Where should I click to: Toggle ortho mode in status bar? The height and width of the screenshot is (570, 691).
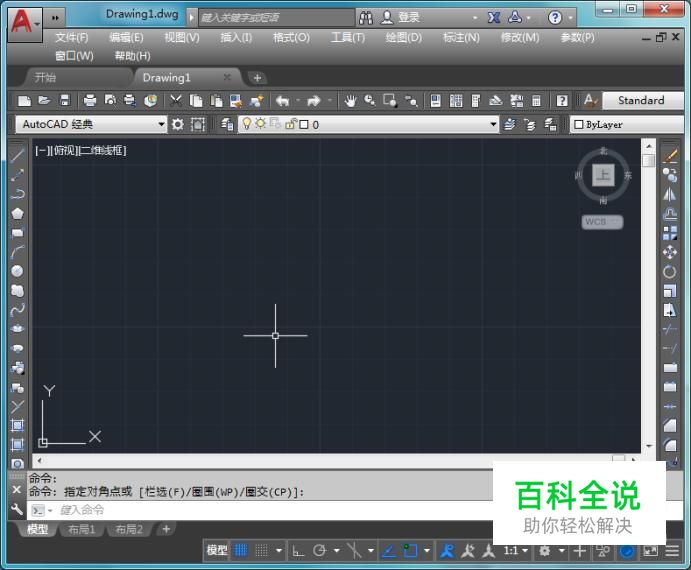pos(298,550)
